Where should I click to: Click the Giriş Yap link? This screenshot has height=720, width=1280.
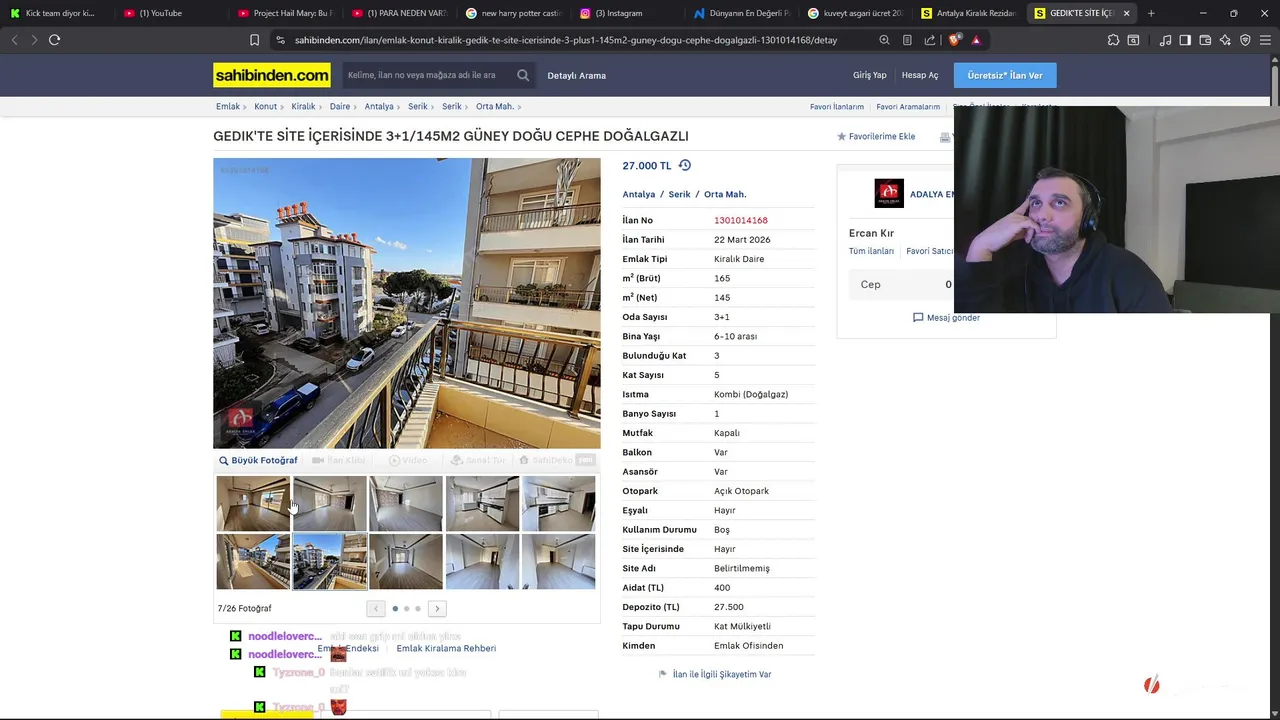click(869, 75)
